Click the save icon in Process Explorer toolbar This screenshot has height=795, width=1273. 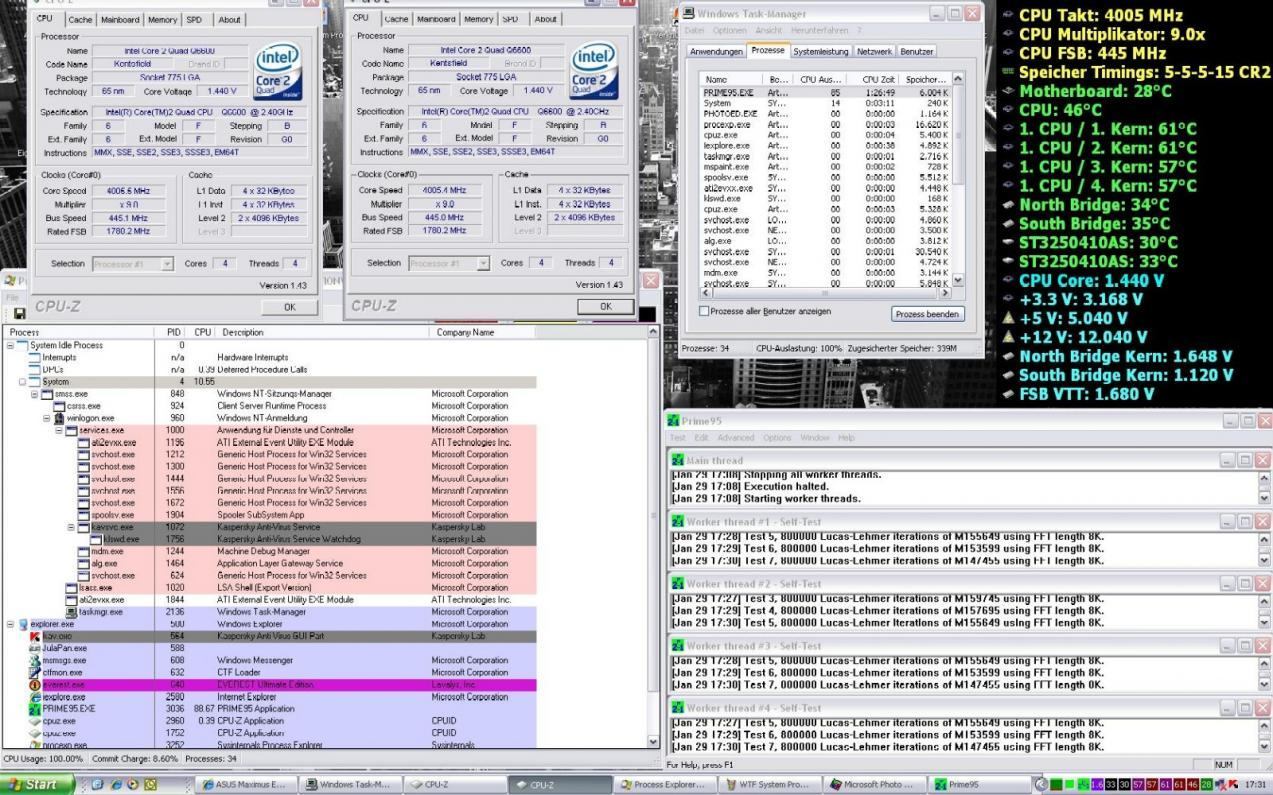click(x=19, y=313)
